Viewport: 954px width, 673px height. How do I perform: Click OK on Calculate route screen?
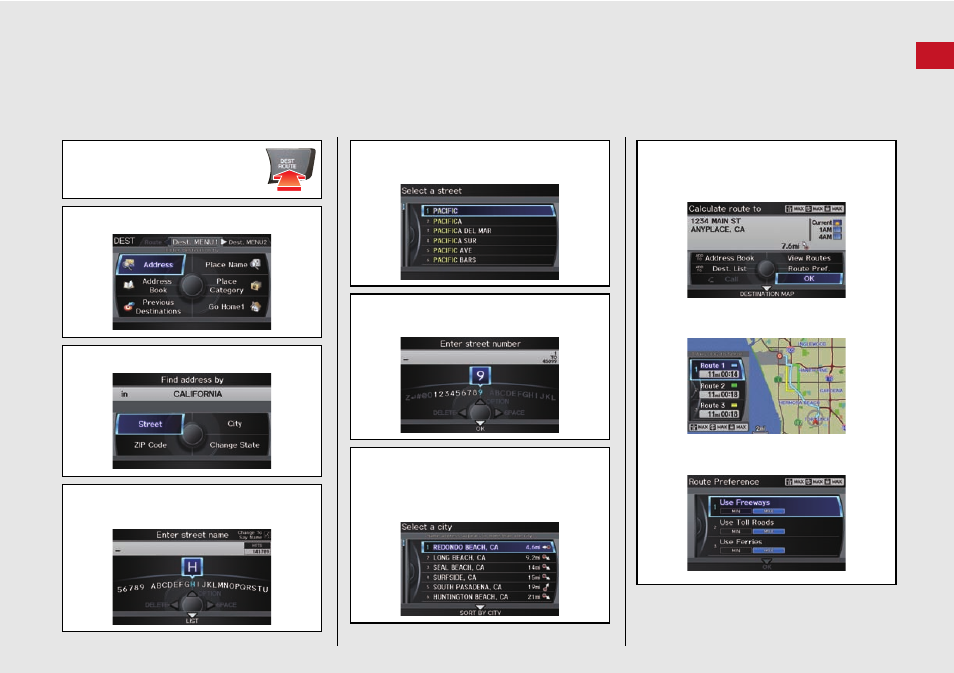pyautogui.click(x=809, y=279)
